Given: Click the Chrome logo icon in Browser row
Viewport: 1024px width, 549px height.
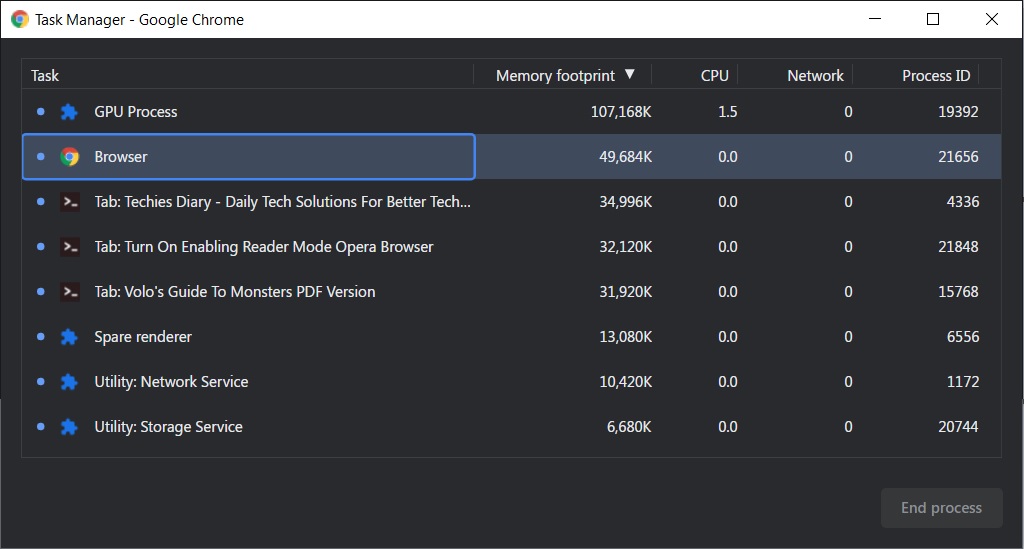Looking at the screenshot, I should pos(69,157).
